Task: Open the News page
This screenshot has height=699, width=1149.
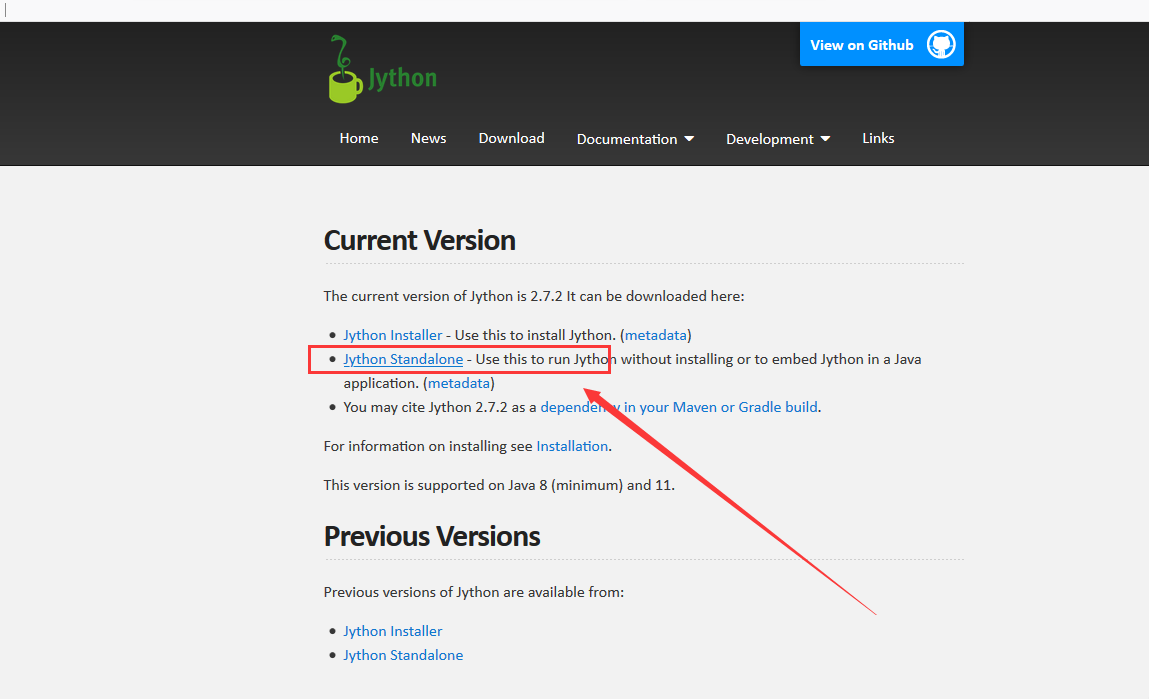Action: pyautogui.click(x=429, y=138)
